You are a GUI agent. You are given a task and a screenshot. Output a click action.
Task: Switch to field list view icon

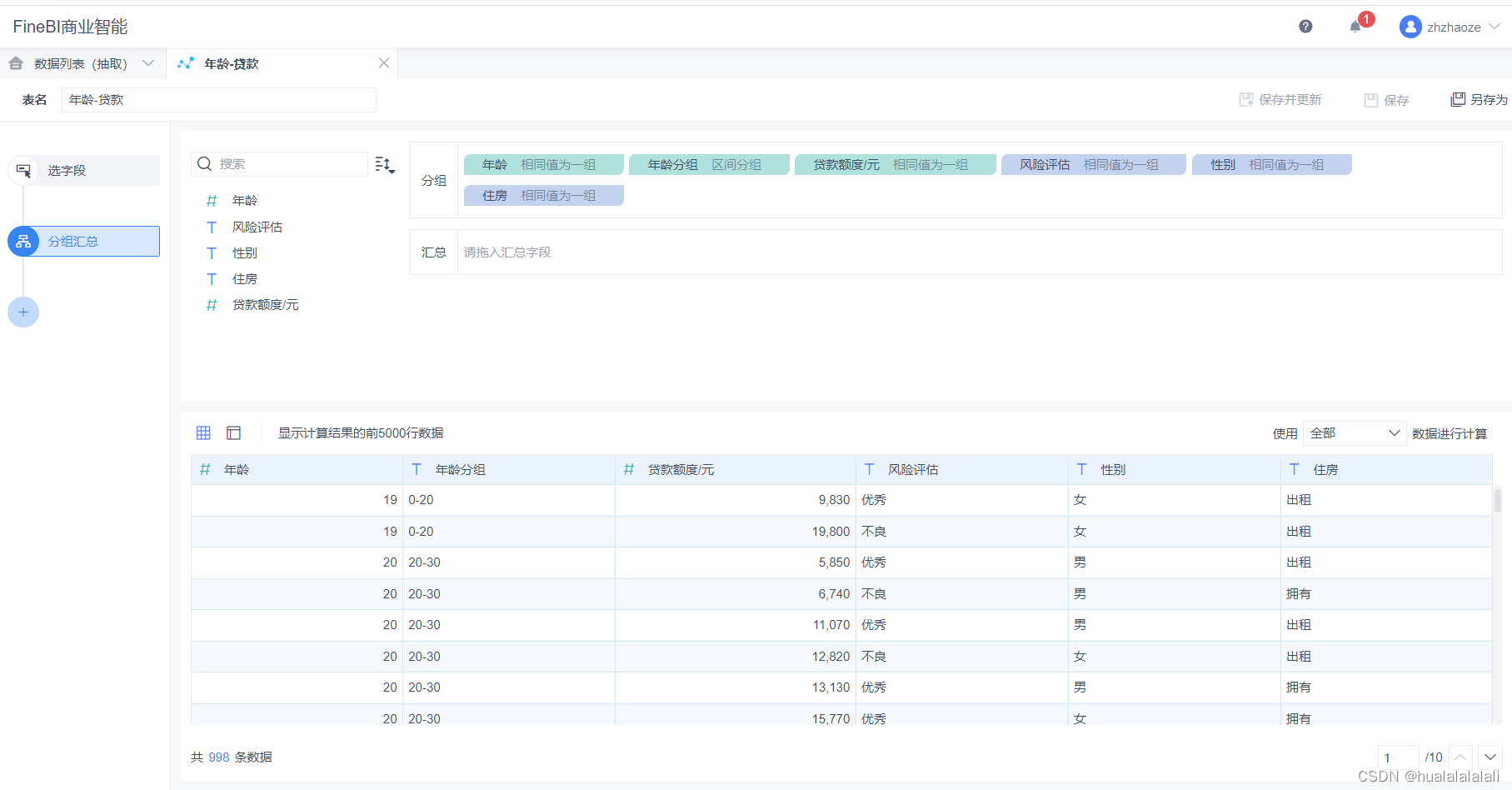(x=234, y=432)
